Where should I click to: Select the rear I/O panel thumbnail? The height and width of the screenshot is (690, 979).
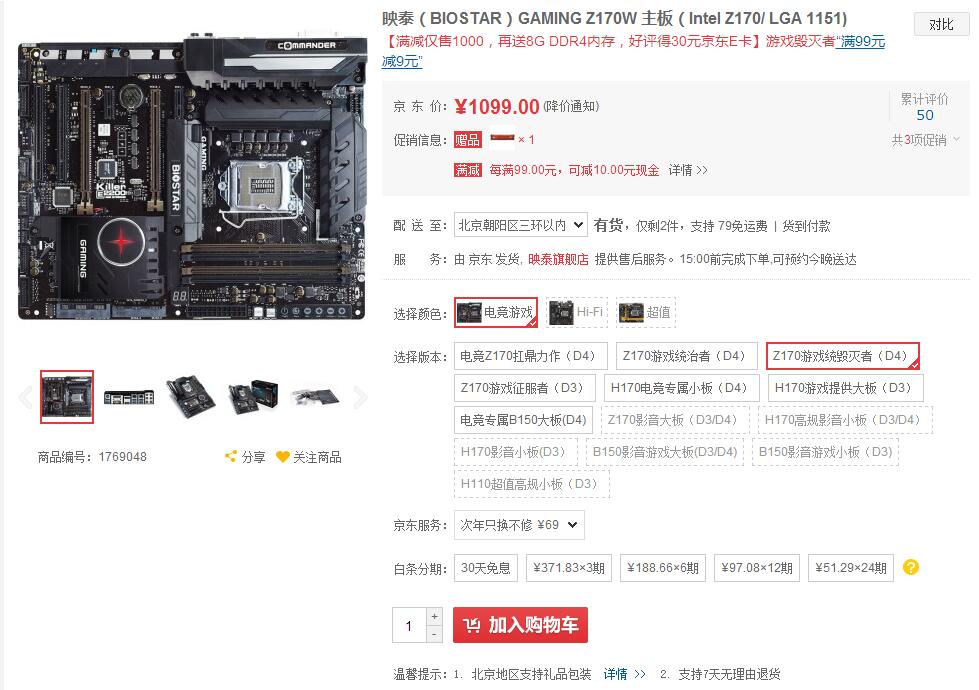tap(129, 397)
